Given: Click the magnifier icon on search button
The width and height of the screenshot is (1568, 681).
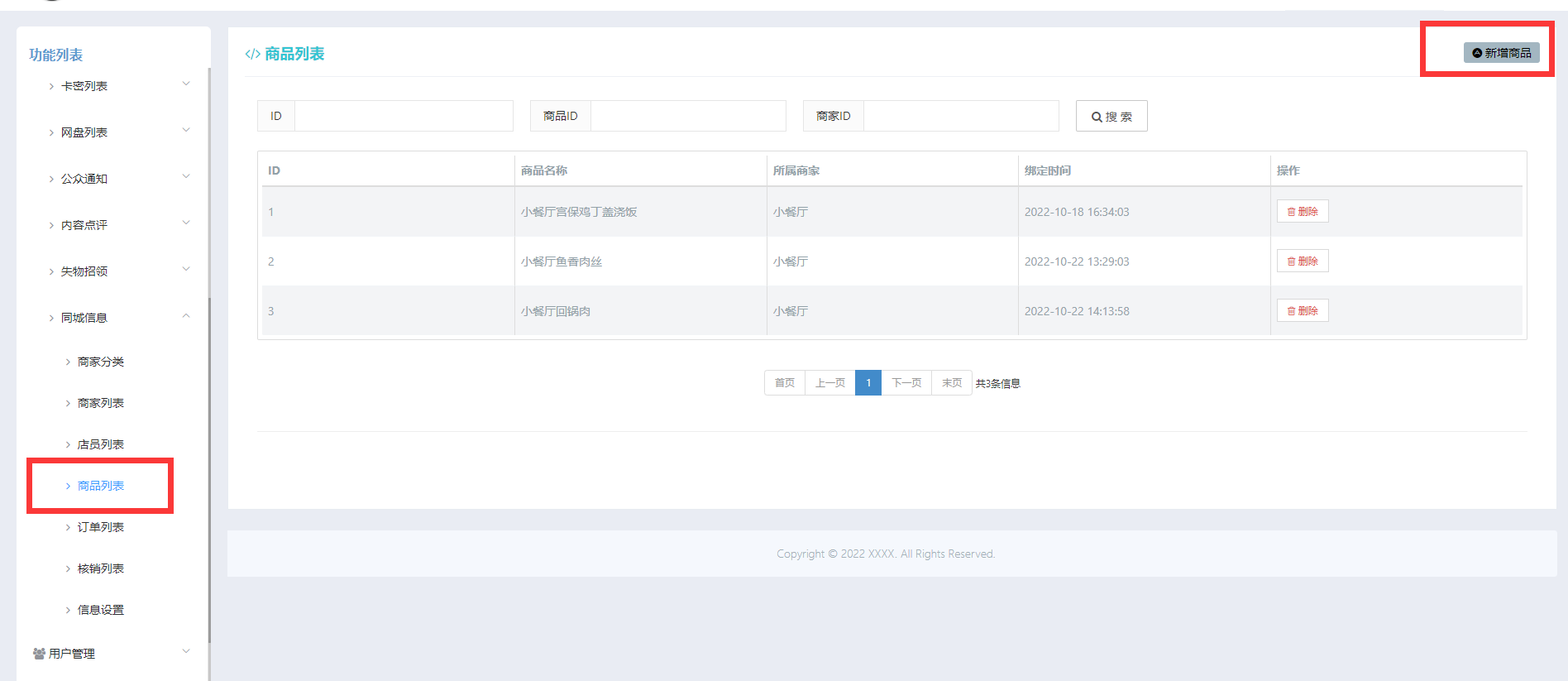Looking at the screenshot, I should click(x=1097, y=117).
